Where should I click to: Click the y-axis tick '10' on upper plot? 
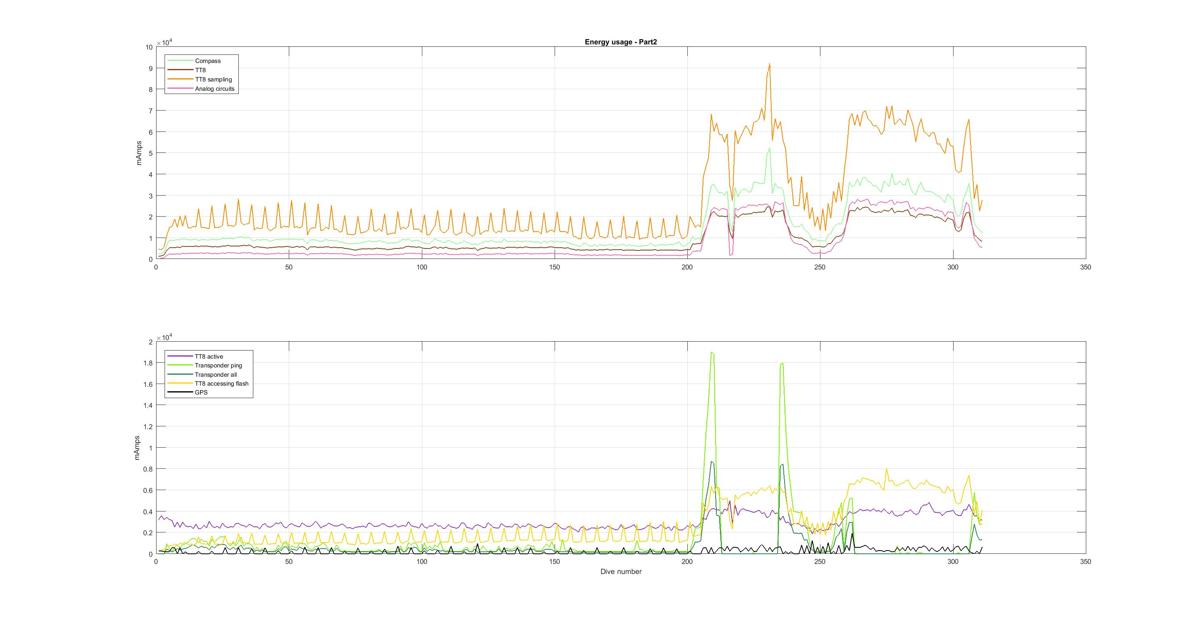click(149, 47)
